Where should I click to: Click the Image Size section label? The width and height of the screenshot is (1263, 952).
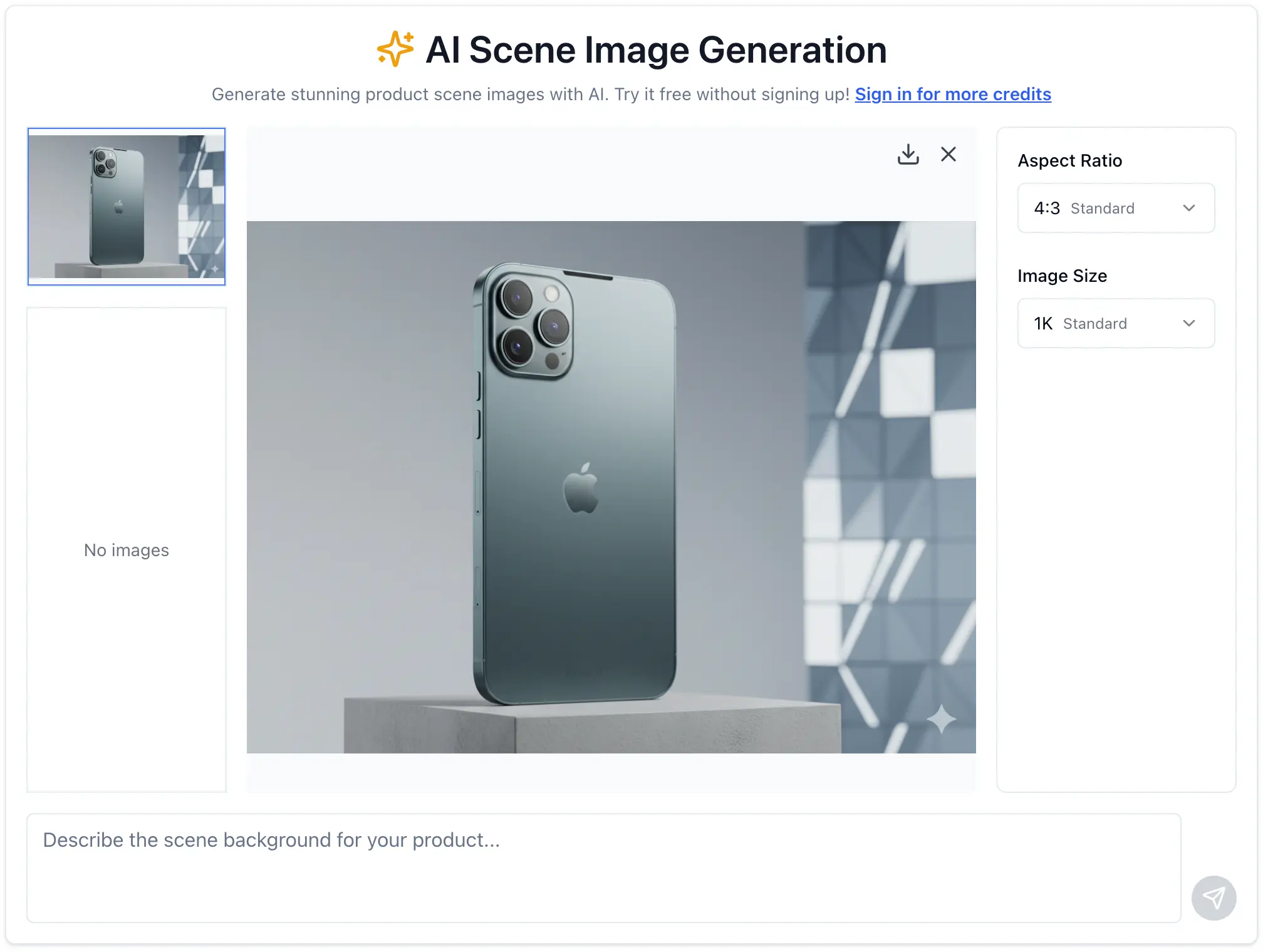tap(1062, 276)
